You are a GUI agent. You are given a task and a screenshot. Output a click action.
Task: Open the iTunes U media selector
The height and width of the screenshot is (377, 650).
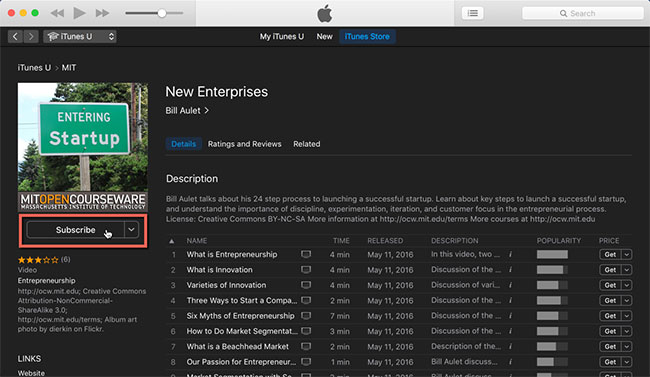[x=80, y=36]
